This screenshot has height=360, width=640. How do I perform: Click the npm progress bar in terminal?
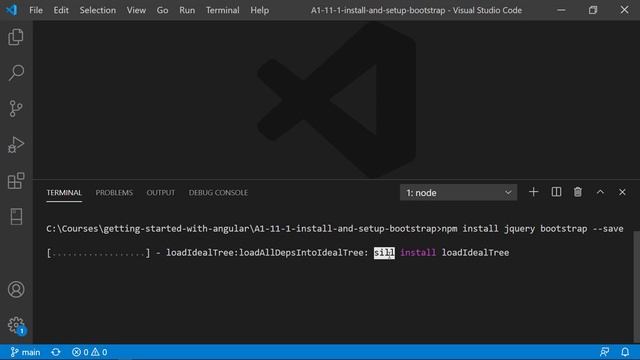(98, 253)
